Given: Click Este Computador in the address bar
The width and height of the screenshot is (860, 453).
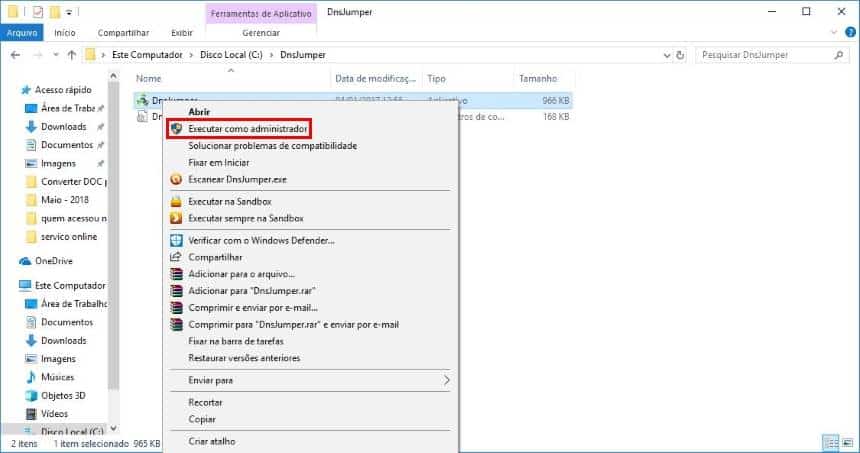Looking at the screenshot, I should [147, 55].
